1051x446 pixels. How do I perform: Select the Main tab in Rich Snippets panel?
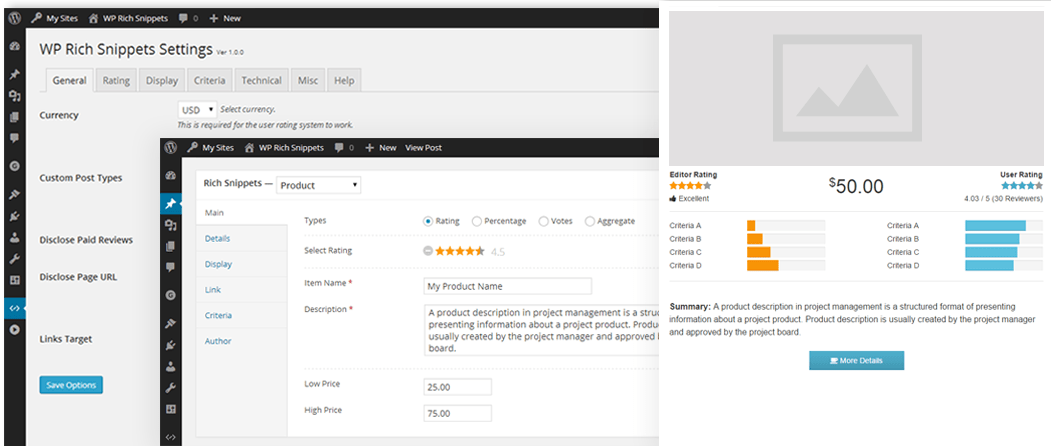click(242, 213)
